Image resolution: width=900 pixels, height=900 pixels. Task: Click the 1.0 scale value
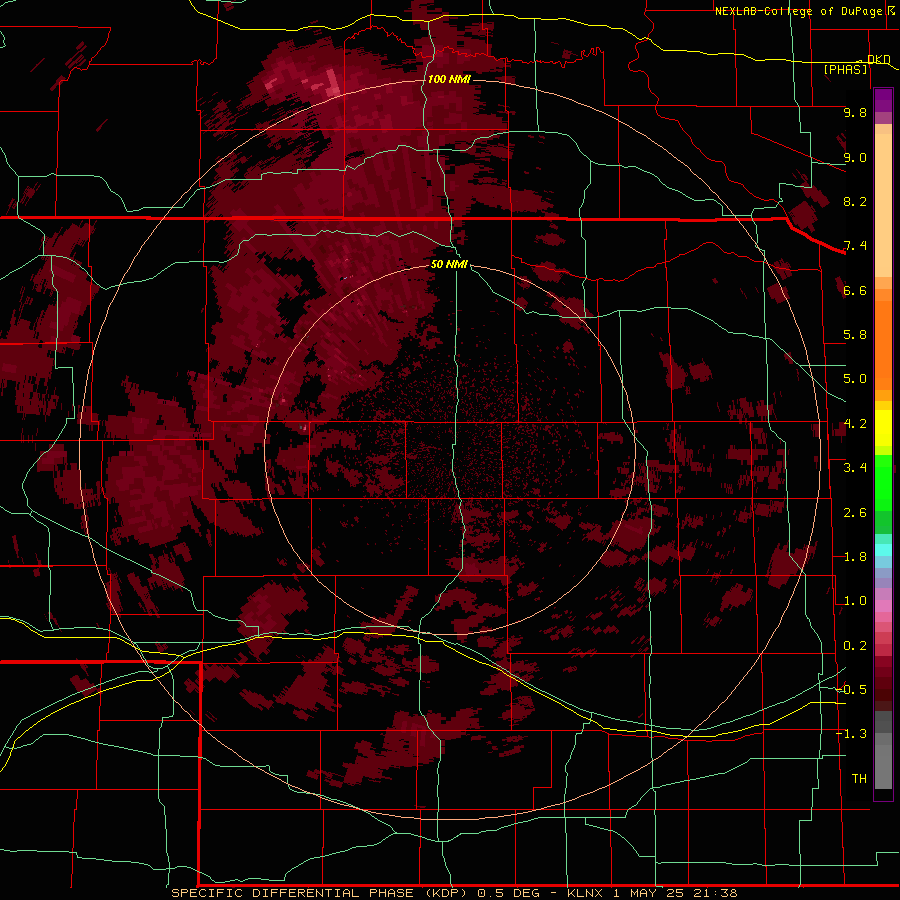click(855, 601)
